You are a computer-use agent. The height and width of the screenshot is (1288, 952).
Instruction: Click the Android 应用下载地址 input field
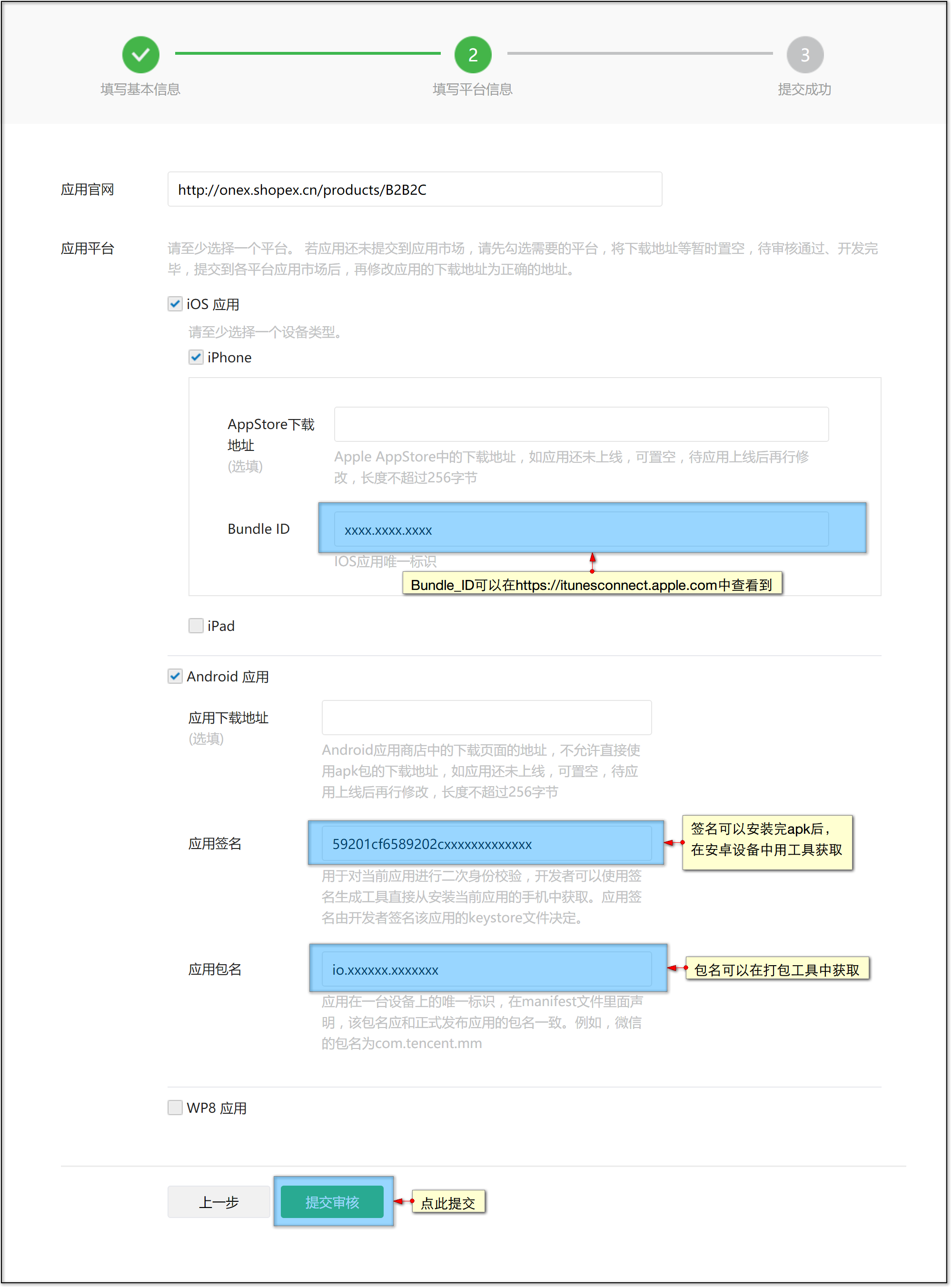click(x=487, y=718)
